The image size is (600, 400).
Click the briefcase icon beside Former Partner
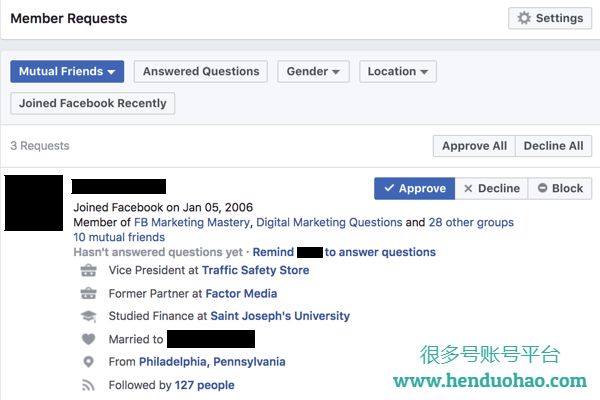coord(88,293)
